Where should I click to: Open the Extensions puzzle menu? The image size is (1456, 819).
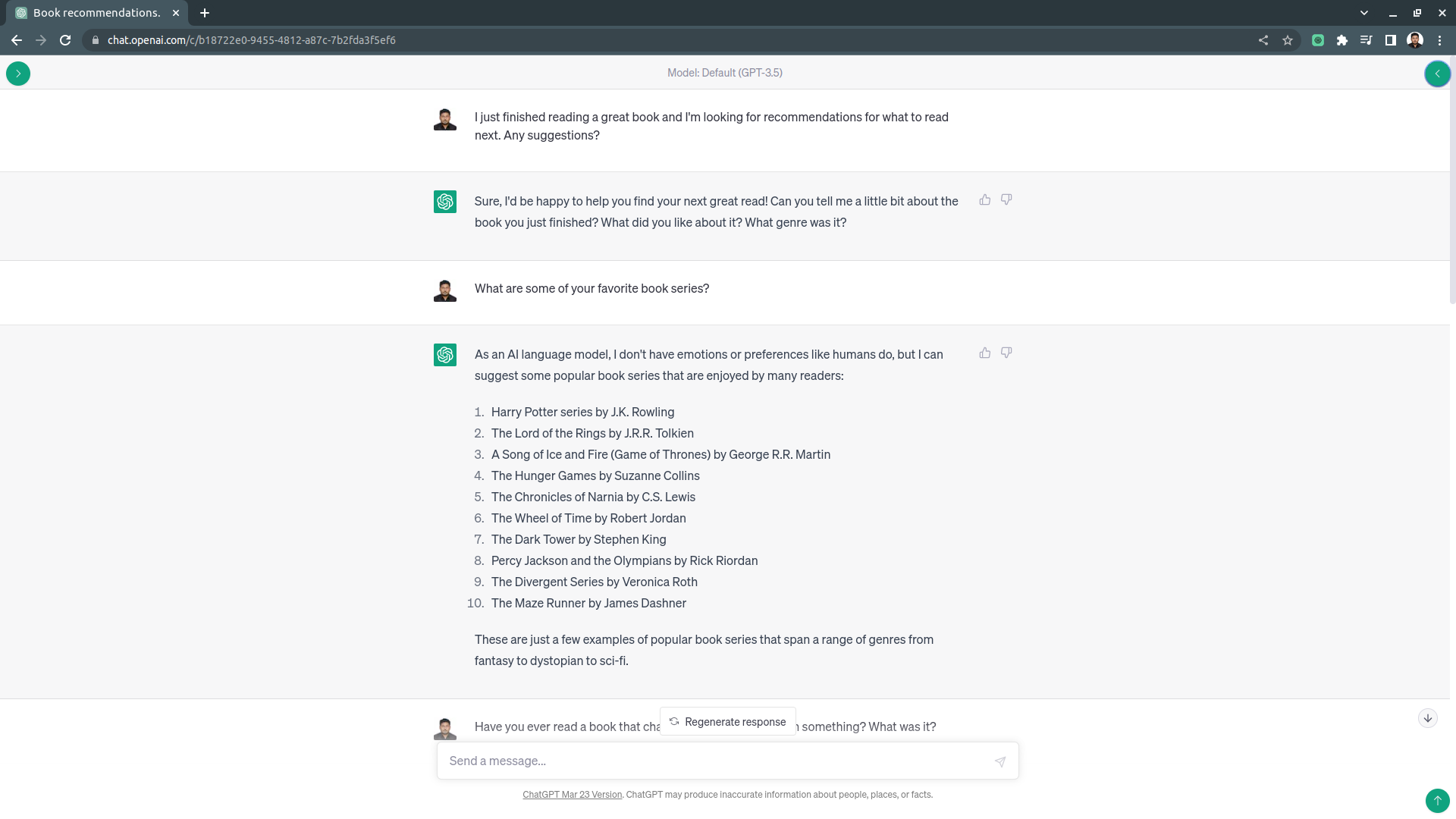[1342, 40]
